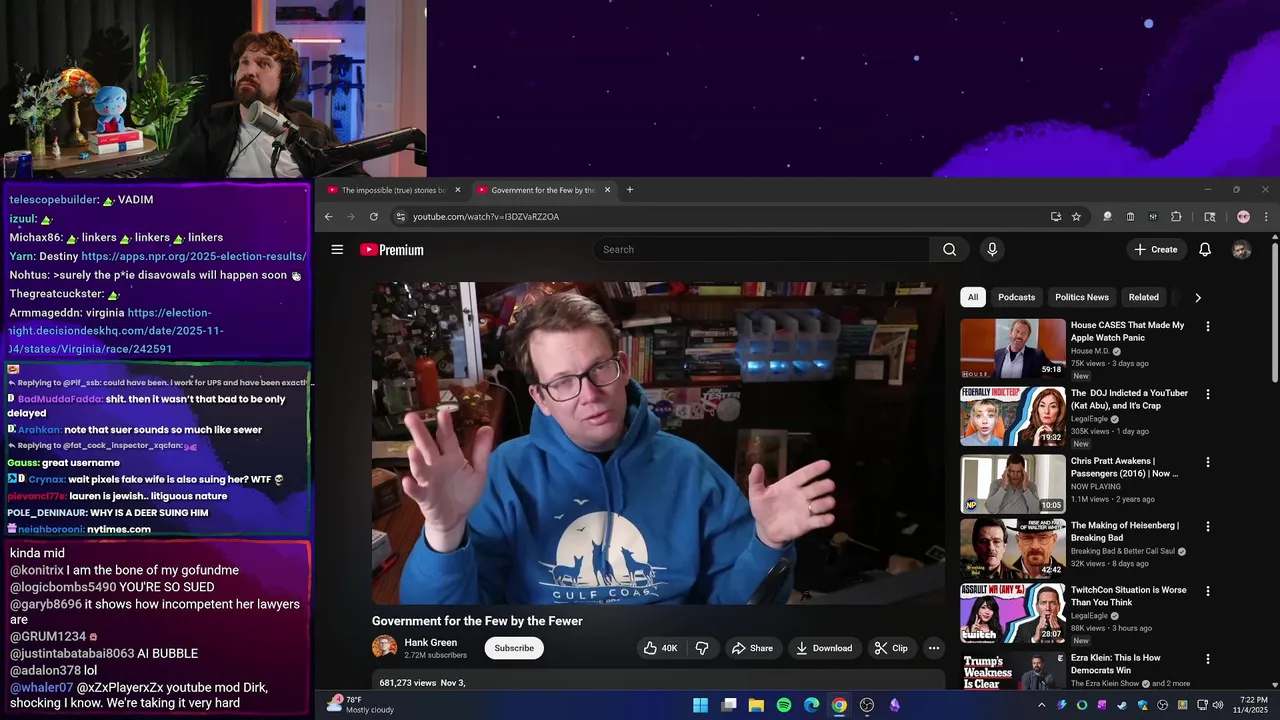Close the 'Government for the Few' tab
Image resolution: width=1280 pixels, height=720 pixels.
pyautogui.click(x=607, y=190)
